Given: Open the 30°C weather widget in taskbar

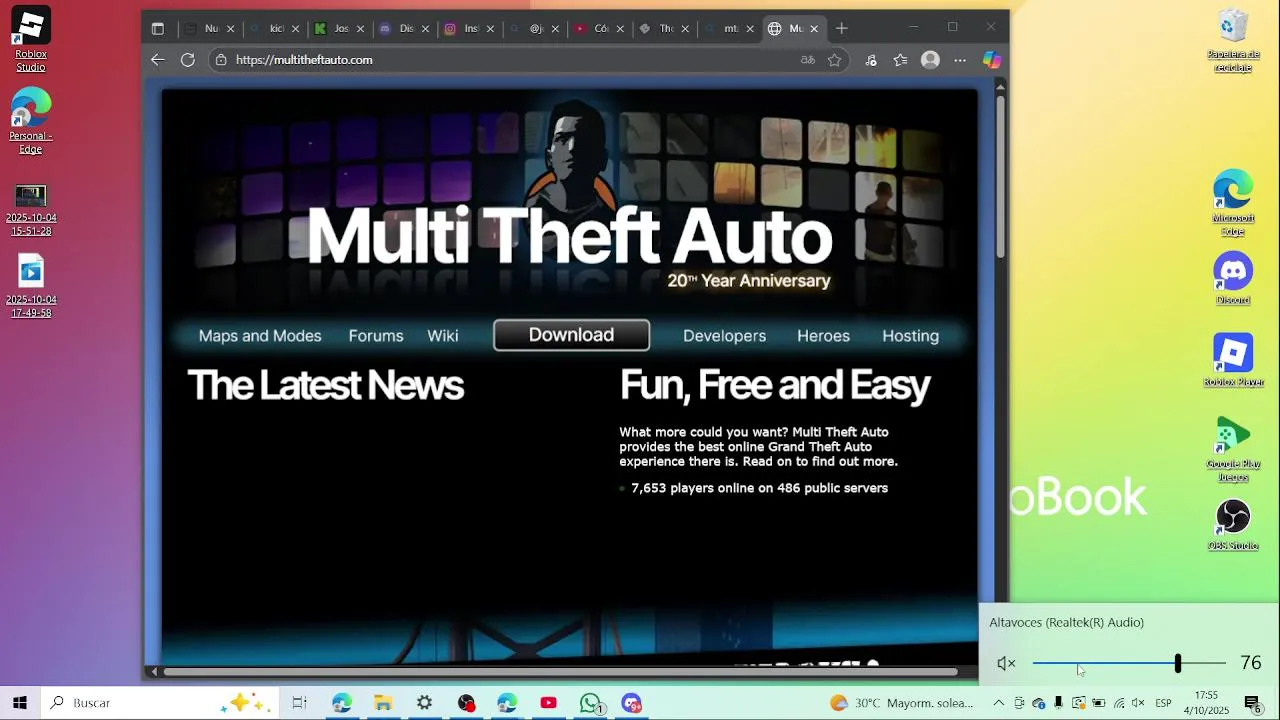Looking at the screenshot, I should click(901, 703).
